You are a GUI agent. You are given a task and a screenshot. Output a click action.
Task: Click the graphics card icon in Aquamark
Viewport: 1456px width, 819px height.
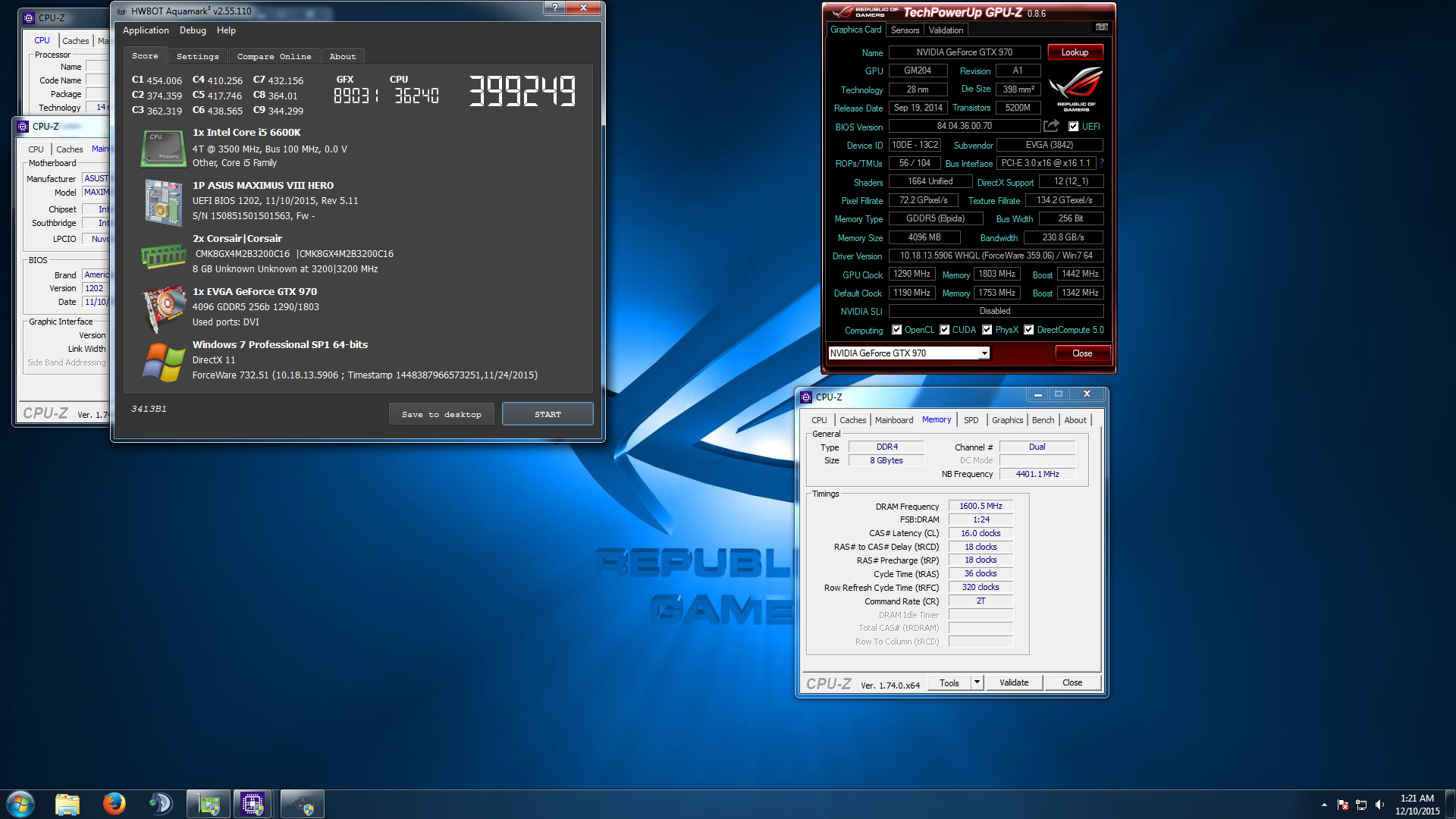[163, 309]
